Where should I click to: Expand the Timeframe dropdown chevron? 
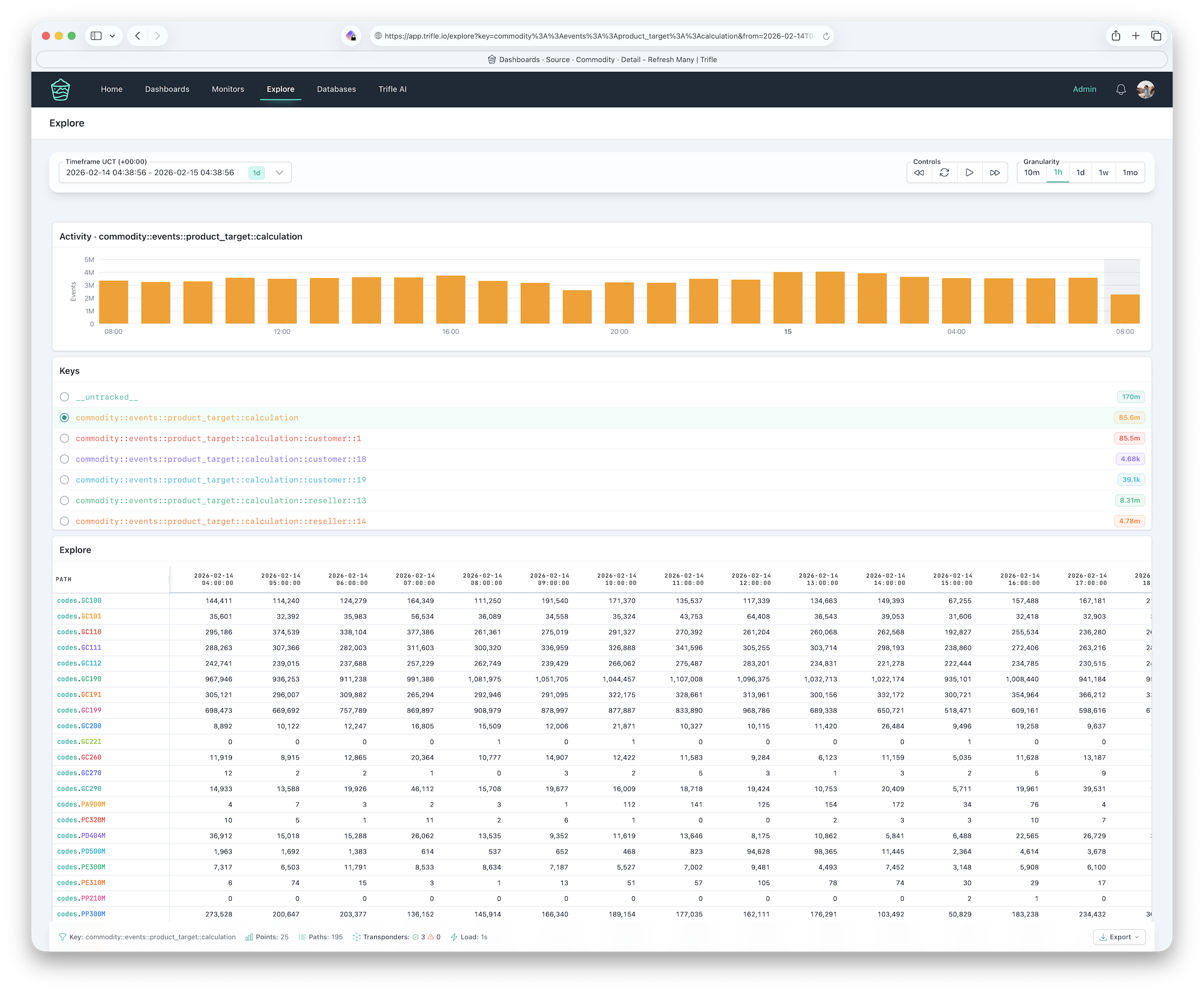(279, 173)
